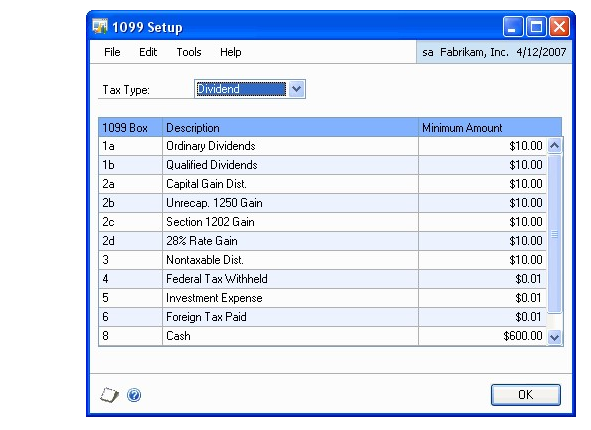Screen dimensions: 591x430
Task: Close the 1099 Setup window
Action: click(x=559, y=27)
